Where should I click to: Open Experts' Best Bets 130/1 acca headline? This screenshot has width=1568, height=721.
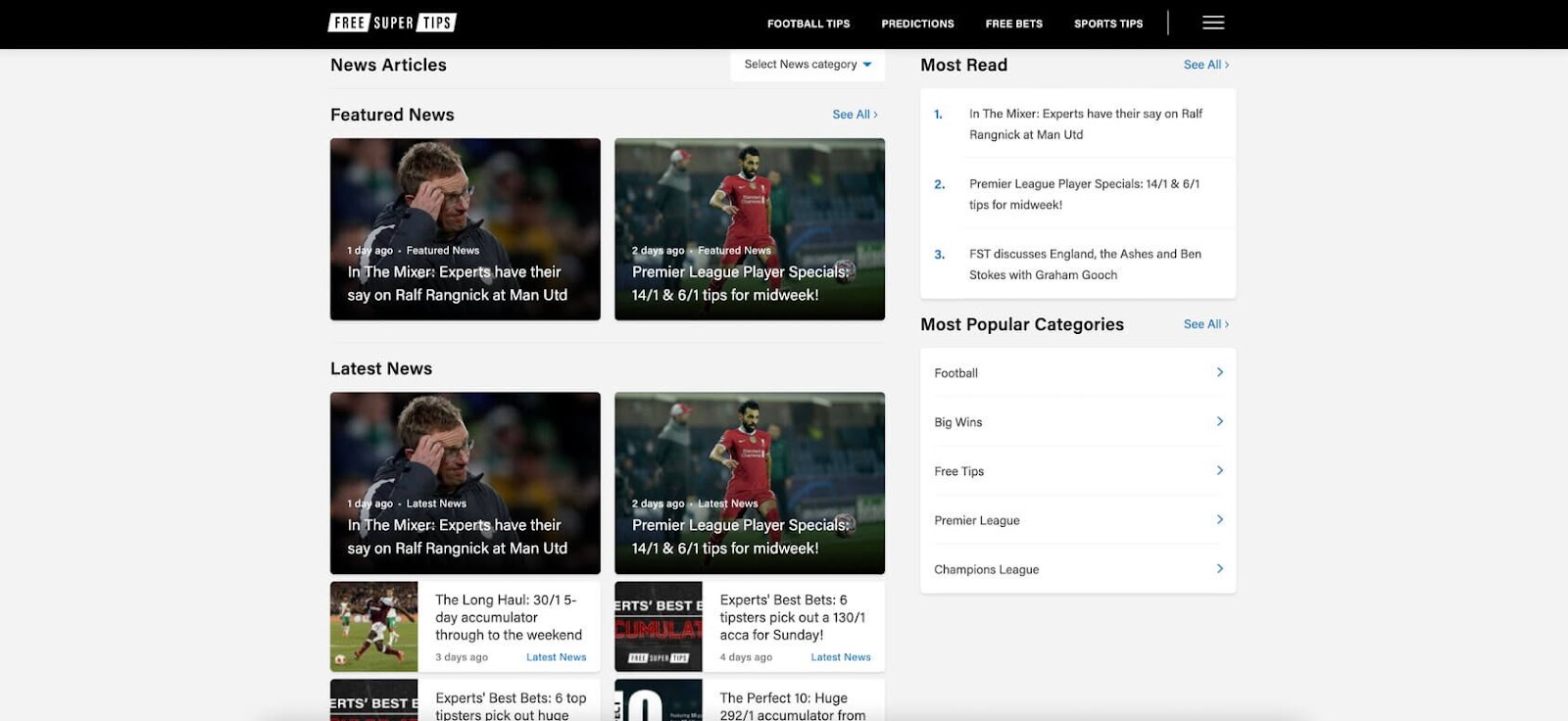point(793,617)
